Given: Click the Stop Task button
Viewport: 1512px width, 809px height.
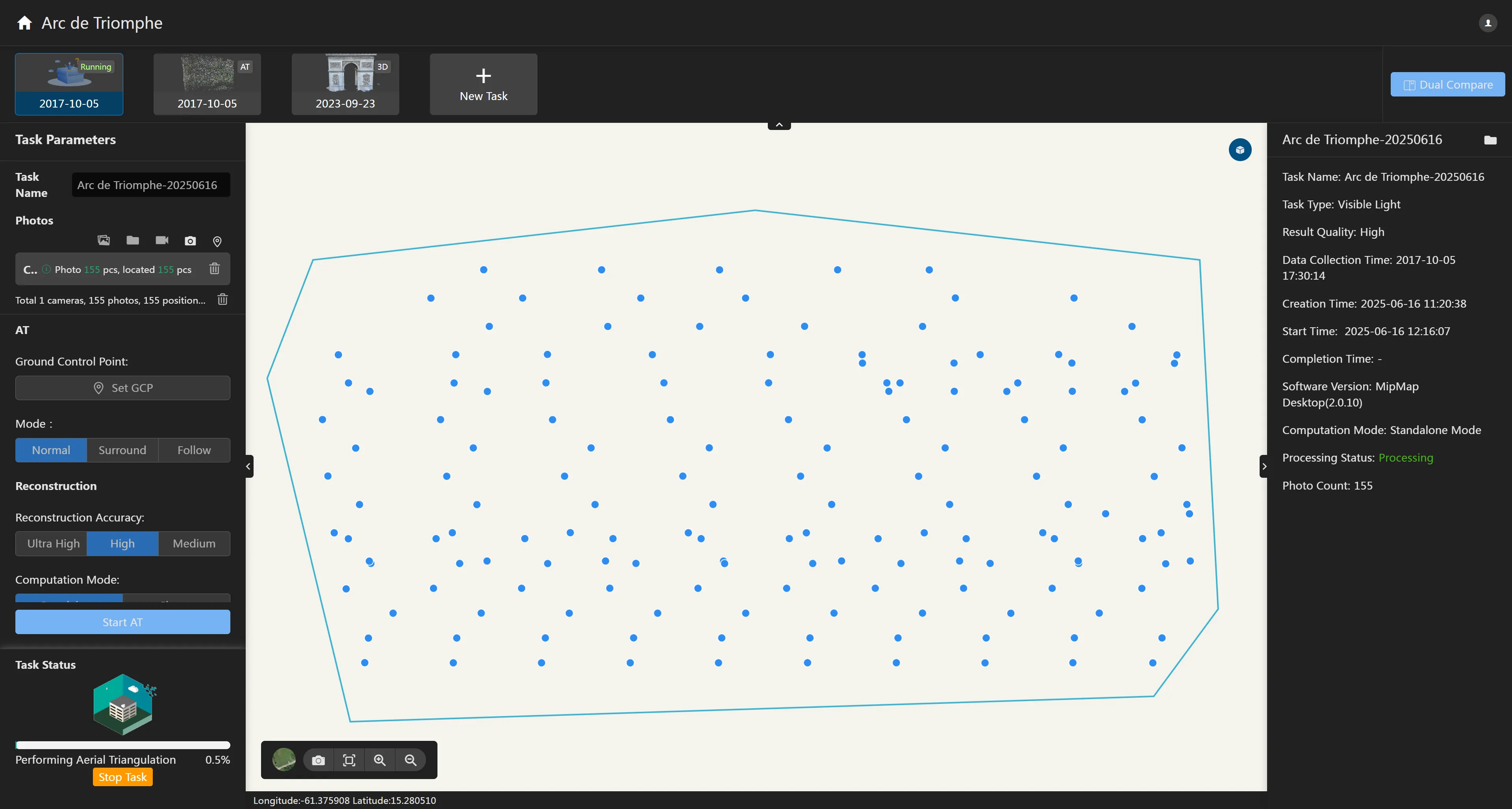Looking at the screenshot, I should click(x=122, y=777).
